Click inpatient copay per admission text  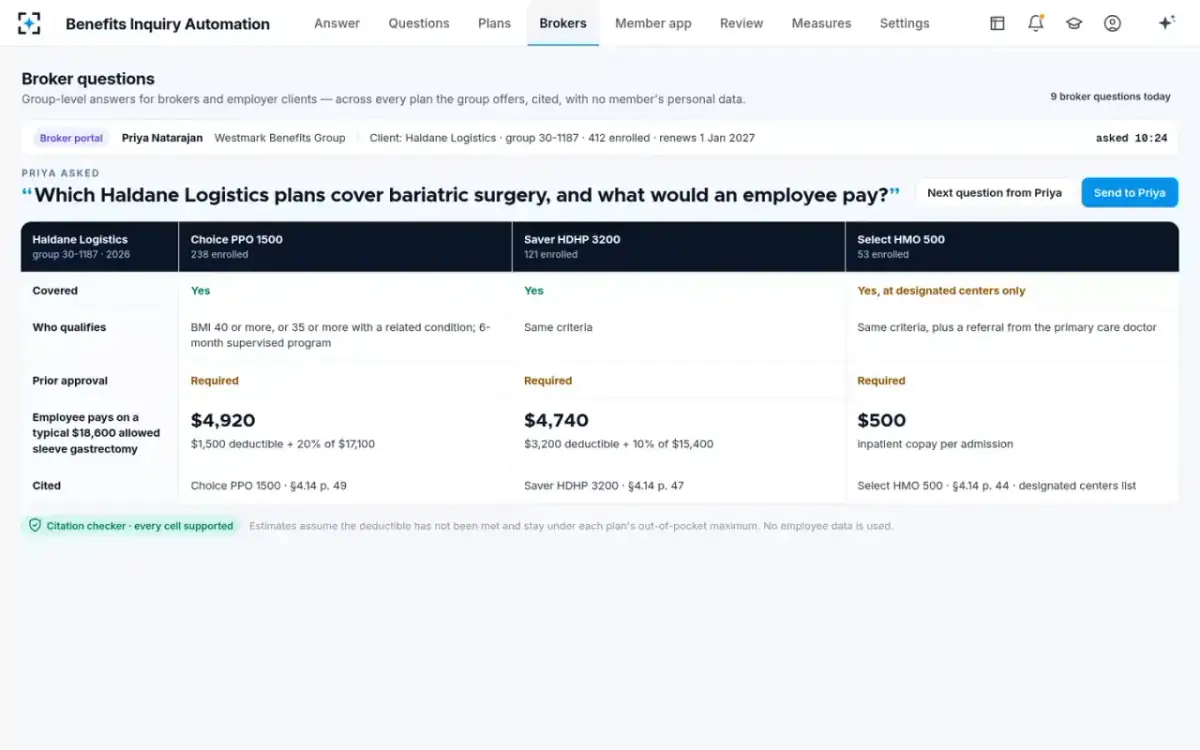[935, 444]
